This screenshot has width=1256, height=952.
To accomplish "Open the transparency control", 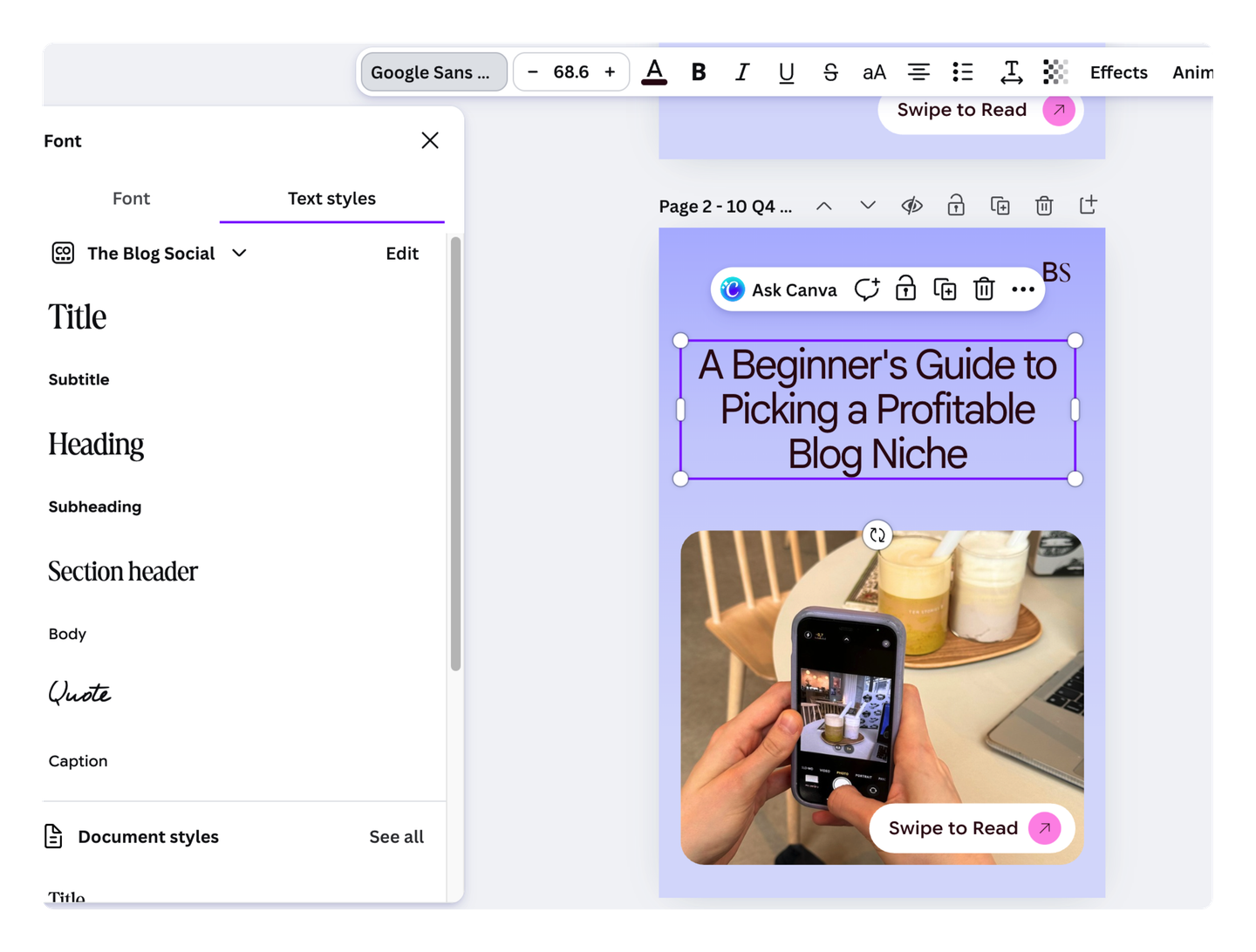I will pos(1055,72).
